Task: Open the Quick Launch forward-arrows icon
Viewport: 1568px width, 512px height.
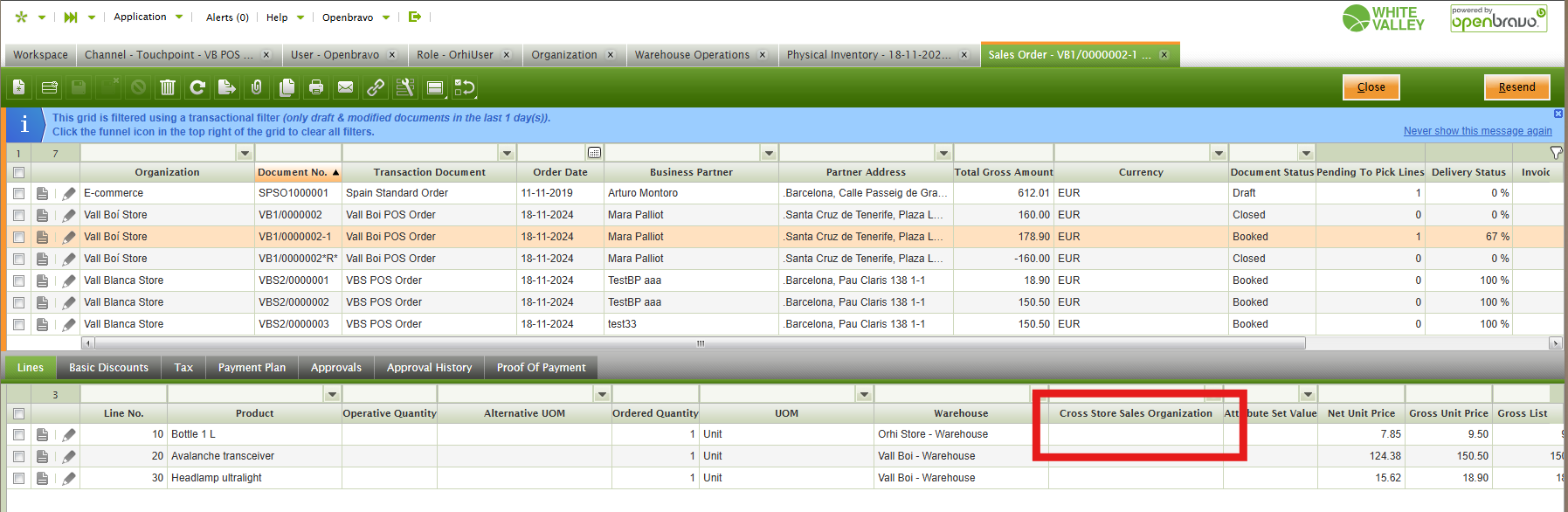Action: tap(70, 17)
